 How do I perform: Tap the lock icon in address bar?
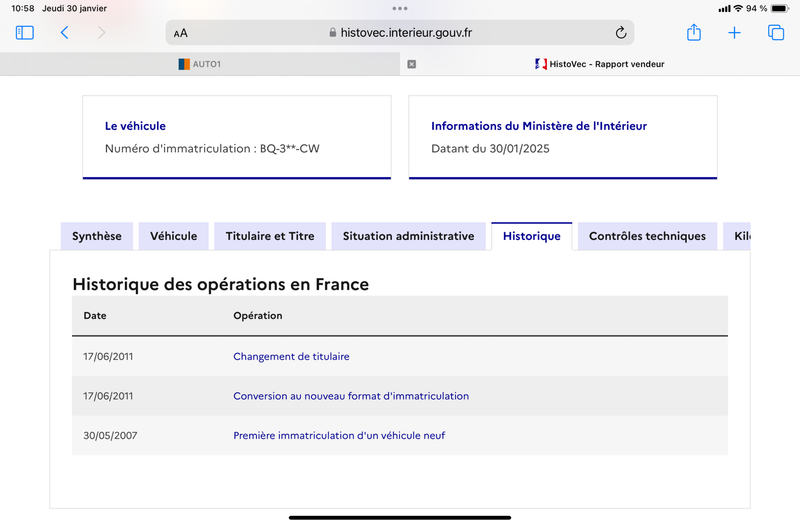pos(333,33)
